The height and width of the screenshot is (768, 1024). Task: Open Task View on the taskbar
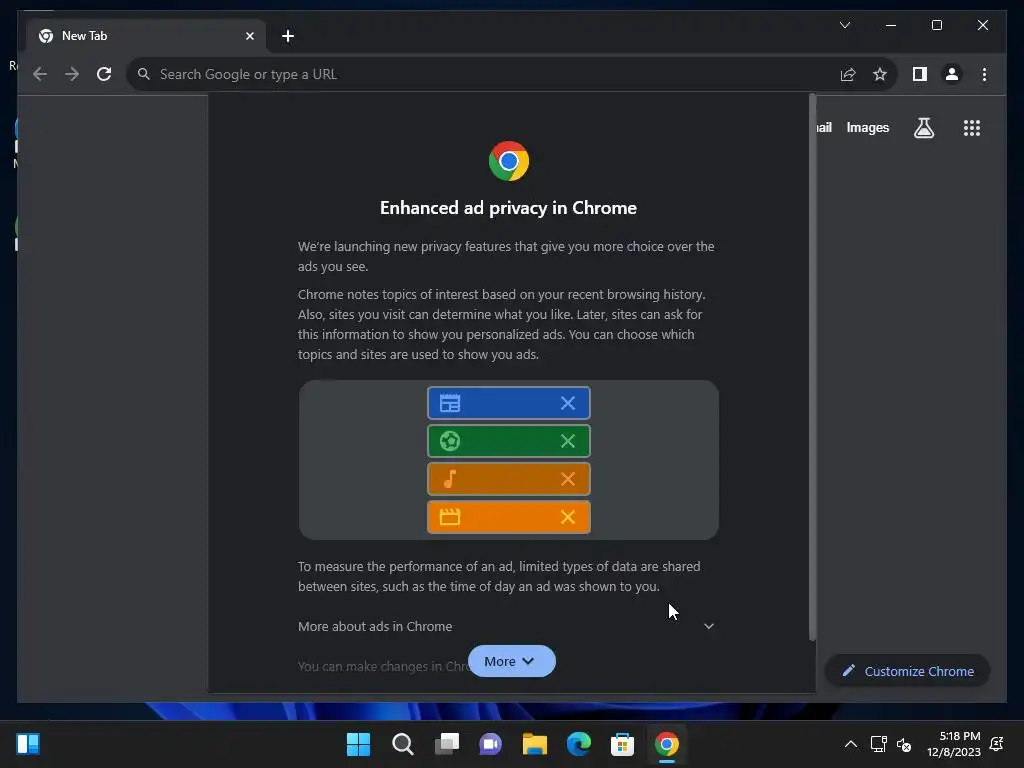click(x=447, y=744)
